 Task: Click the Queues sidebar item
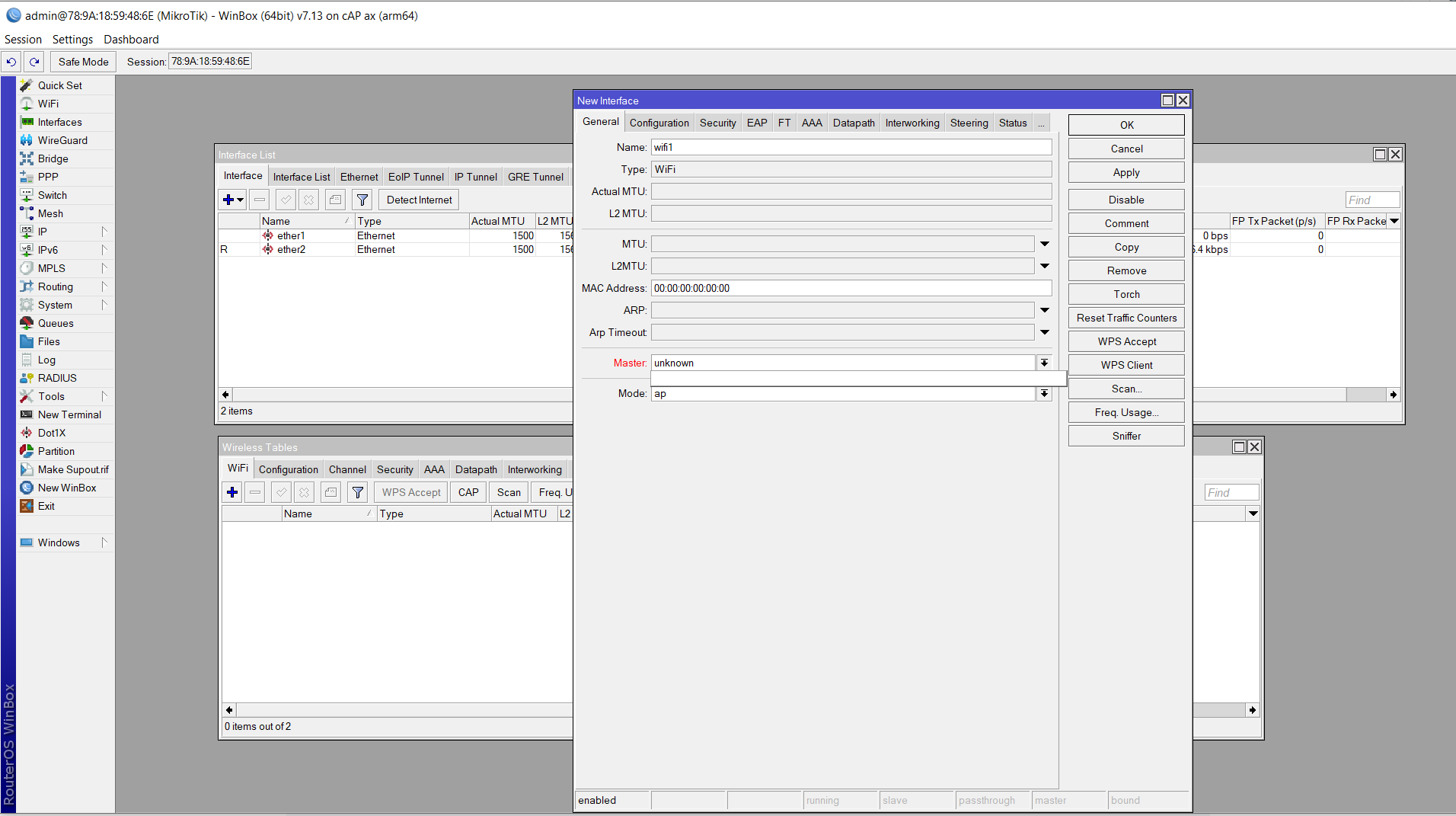coord(56,323)
